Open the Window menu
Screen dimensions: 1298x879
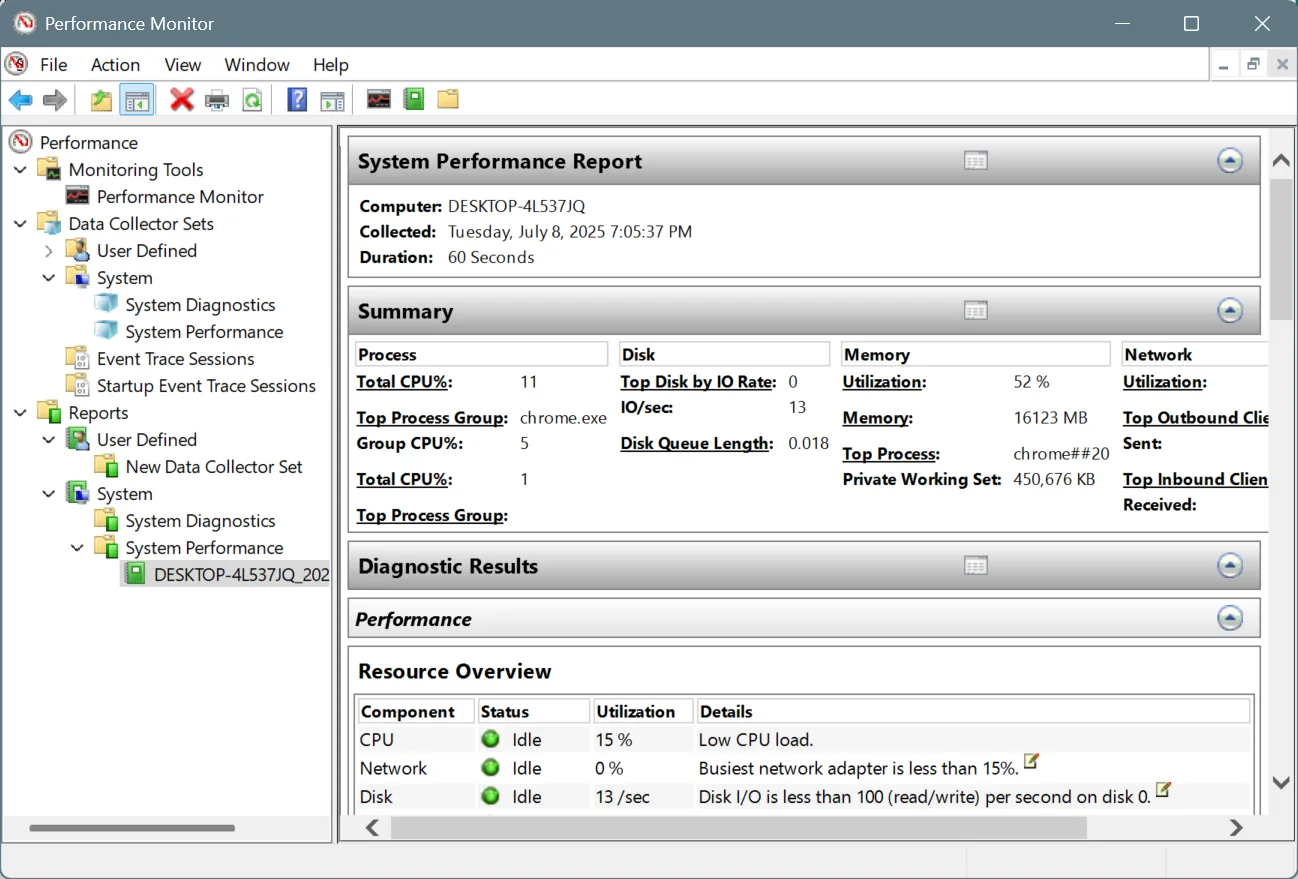257,65
